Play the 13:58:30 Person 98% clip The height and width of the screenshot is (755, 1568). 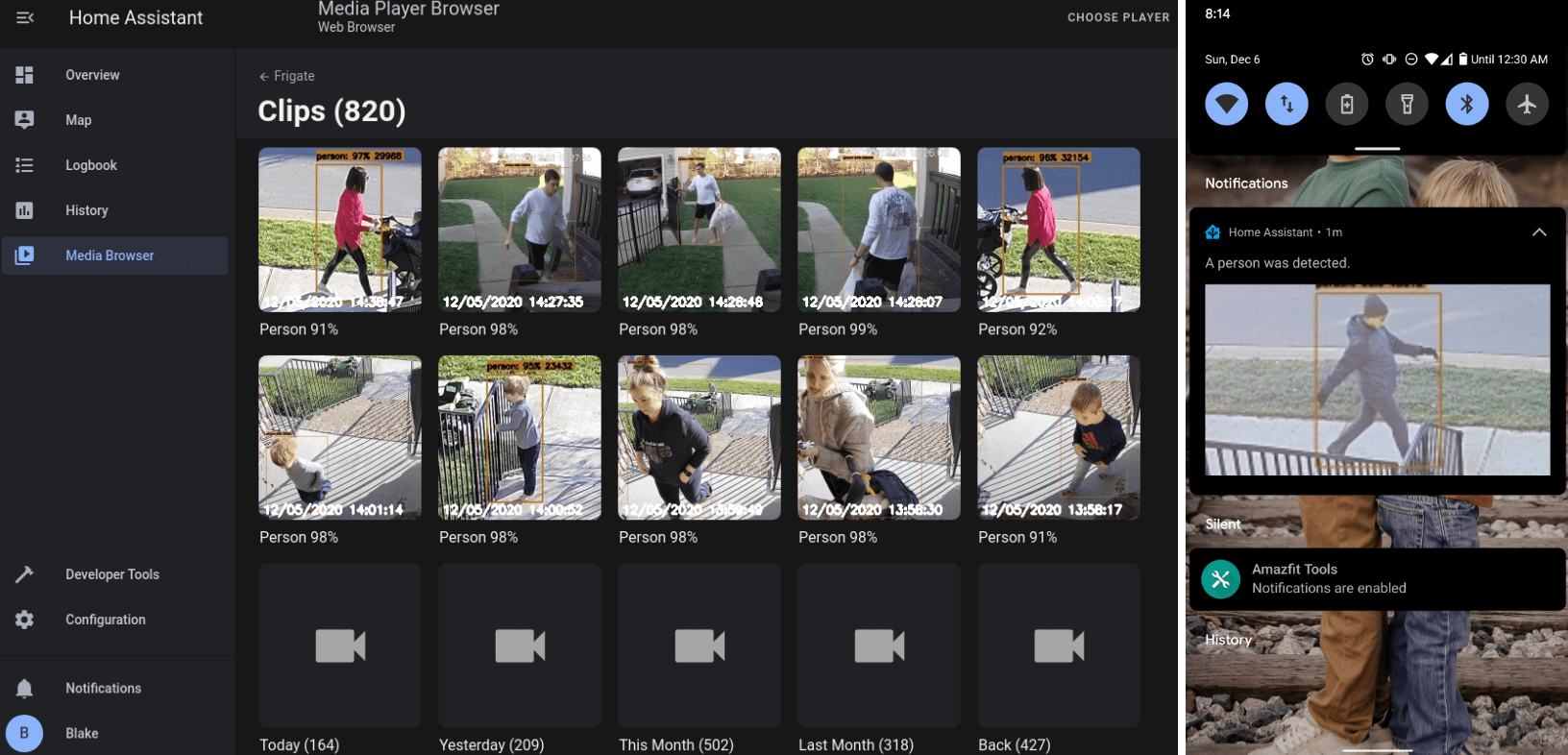coord(879,438)
